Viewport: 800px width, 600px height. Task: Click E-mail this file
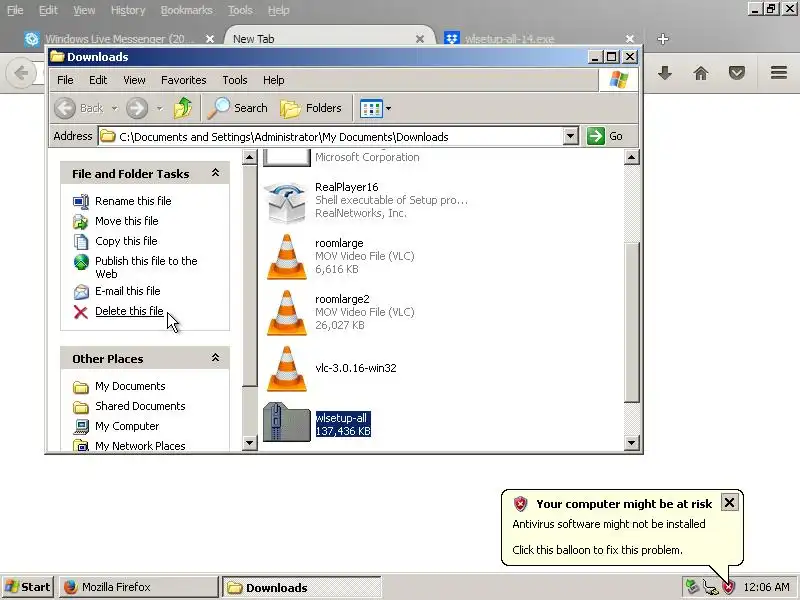coord(128,291)
